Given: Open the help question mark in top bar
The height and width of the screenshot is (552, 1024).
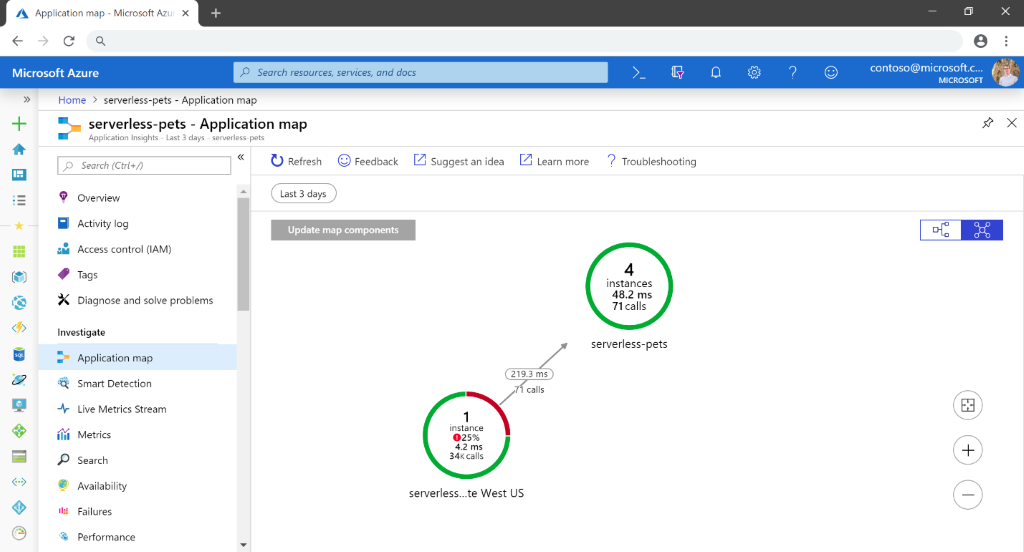Looking at the screenshot, I should (x=792, y=73).
